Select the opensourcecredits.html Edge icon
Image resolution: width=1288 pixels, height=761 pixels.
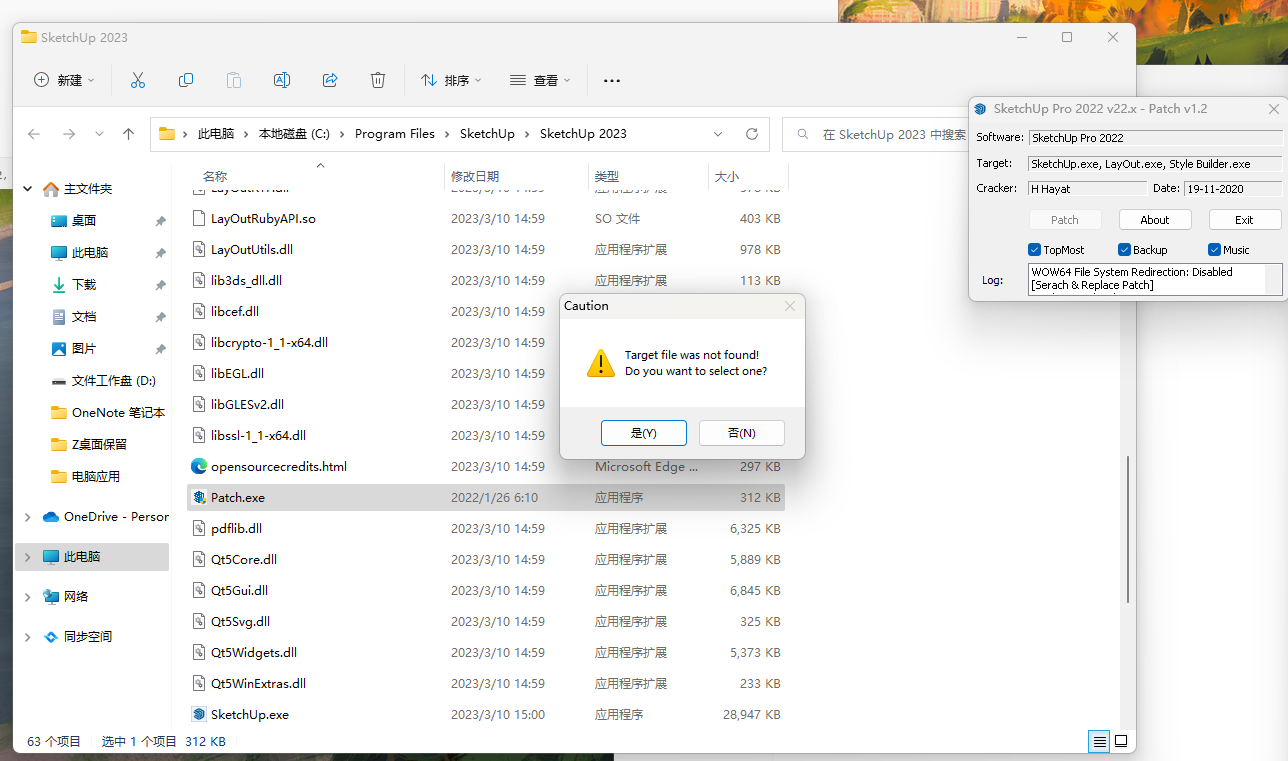click(199, 466)
